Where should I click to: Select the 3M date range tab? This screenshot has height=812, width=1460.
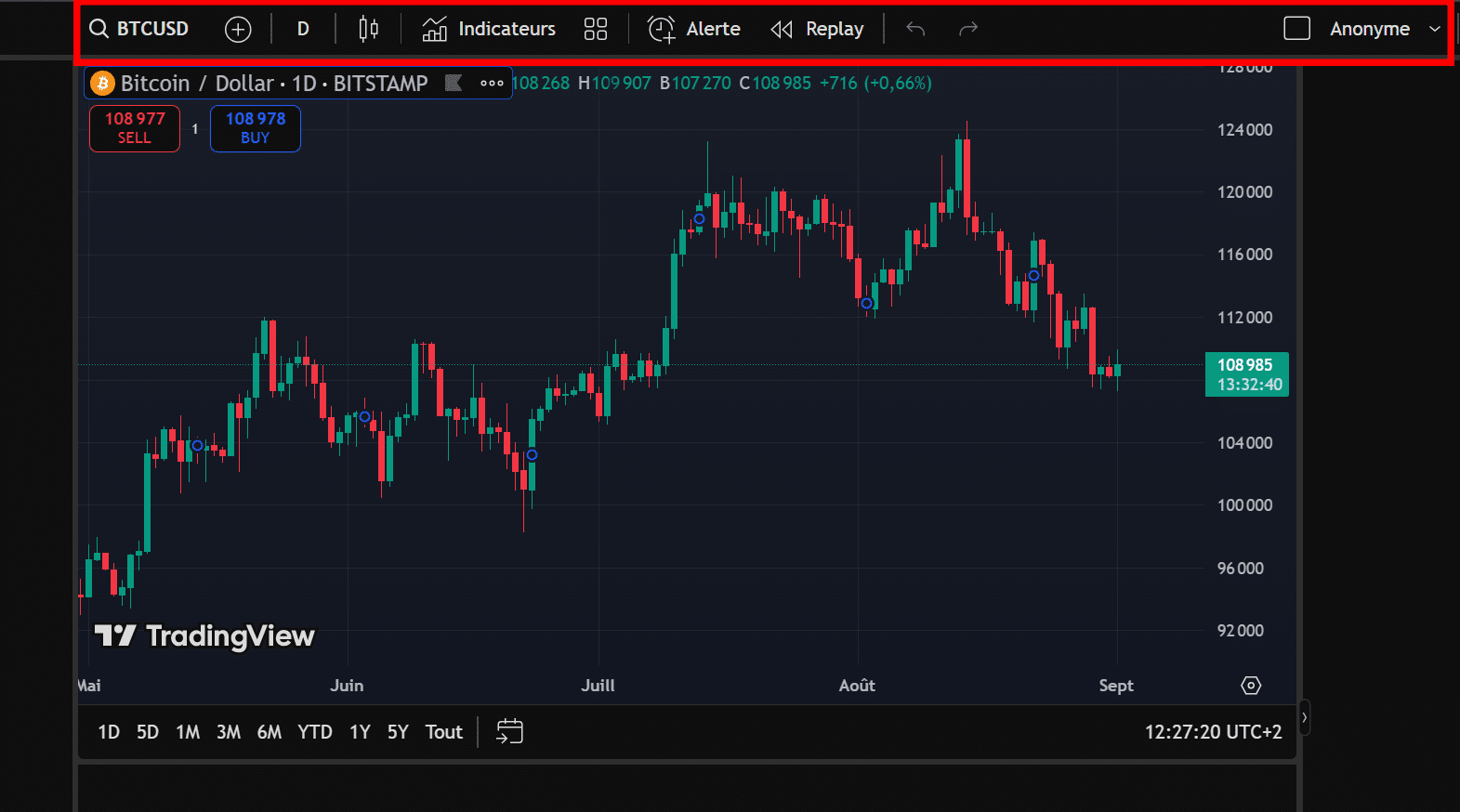(x=229, y=732)
